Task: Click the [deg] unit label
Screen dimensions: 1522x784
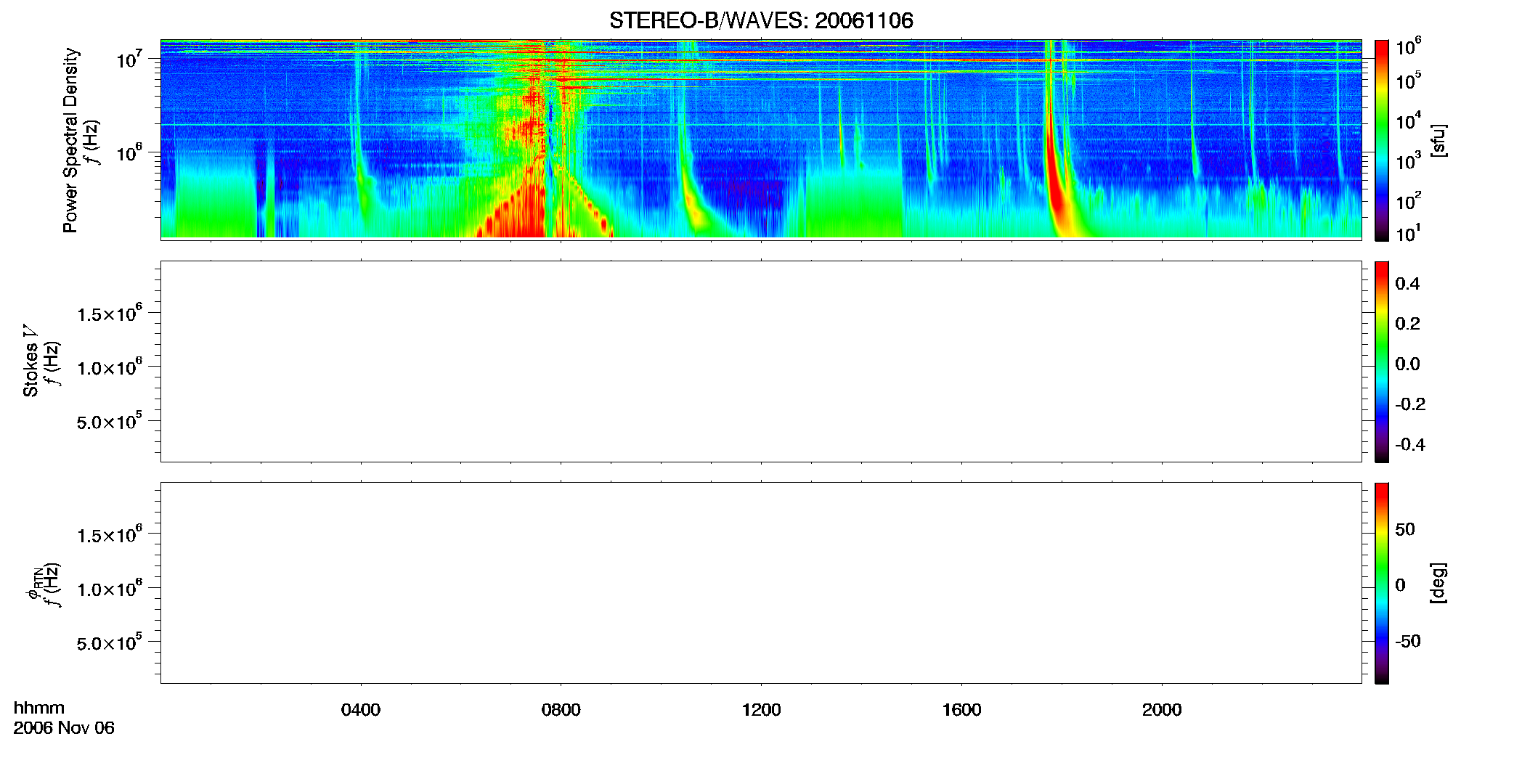Action: tap(1438, 583)
